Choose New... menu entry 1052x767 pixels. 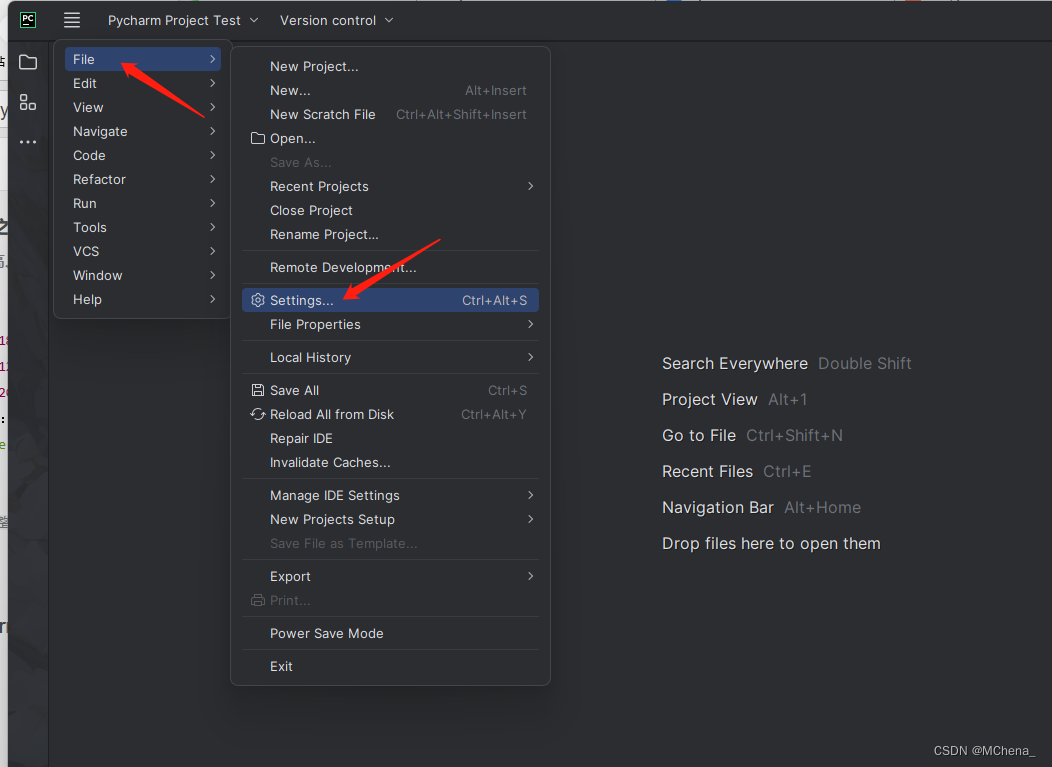coord(390,91)
